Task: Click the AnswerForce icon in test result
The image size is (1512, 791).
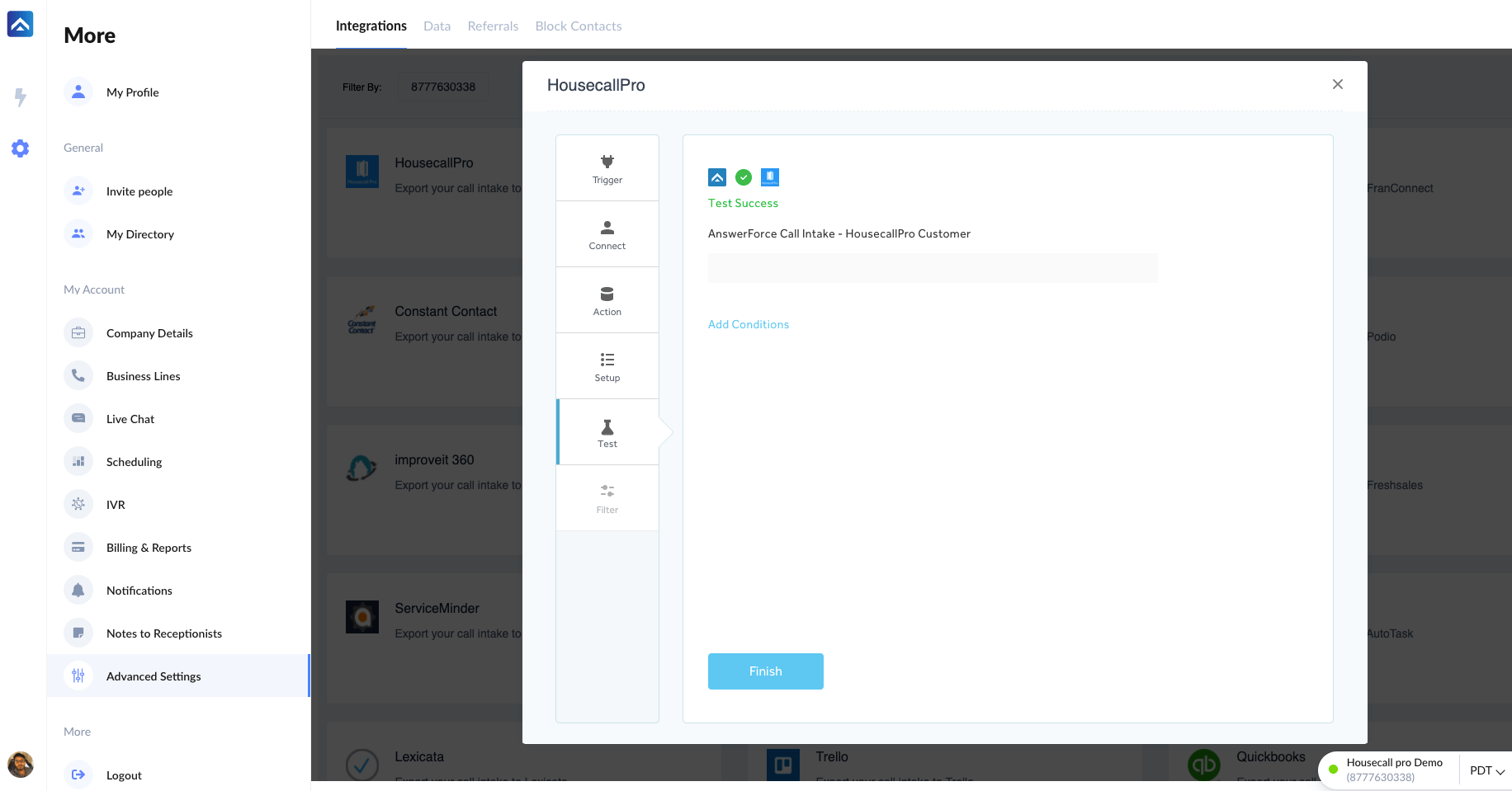Action: coord(717,177)
